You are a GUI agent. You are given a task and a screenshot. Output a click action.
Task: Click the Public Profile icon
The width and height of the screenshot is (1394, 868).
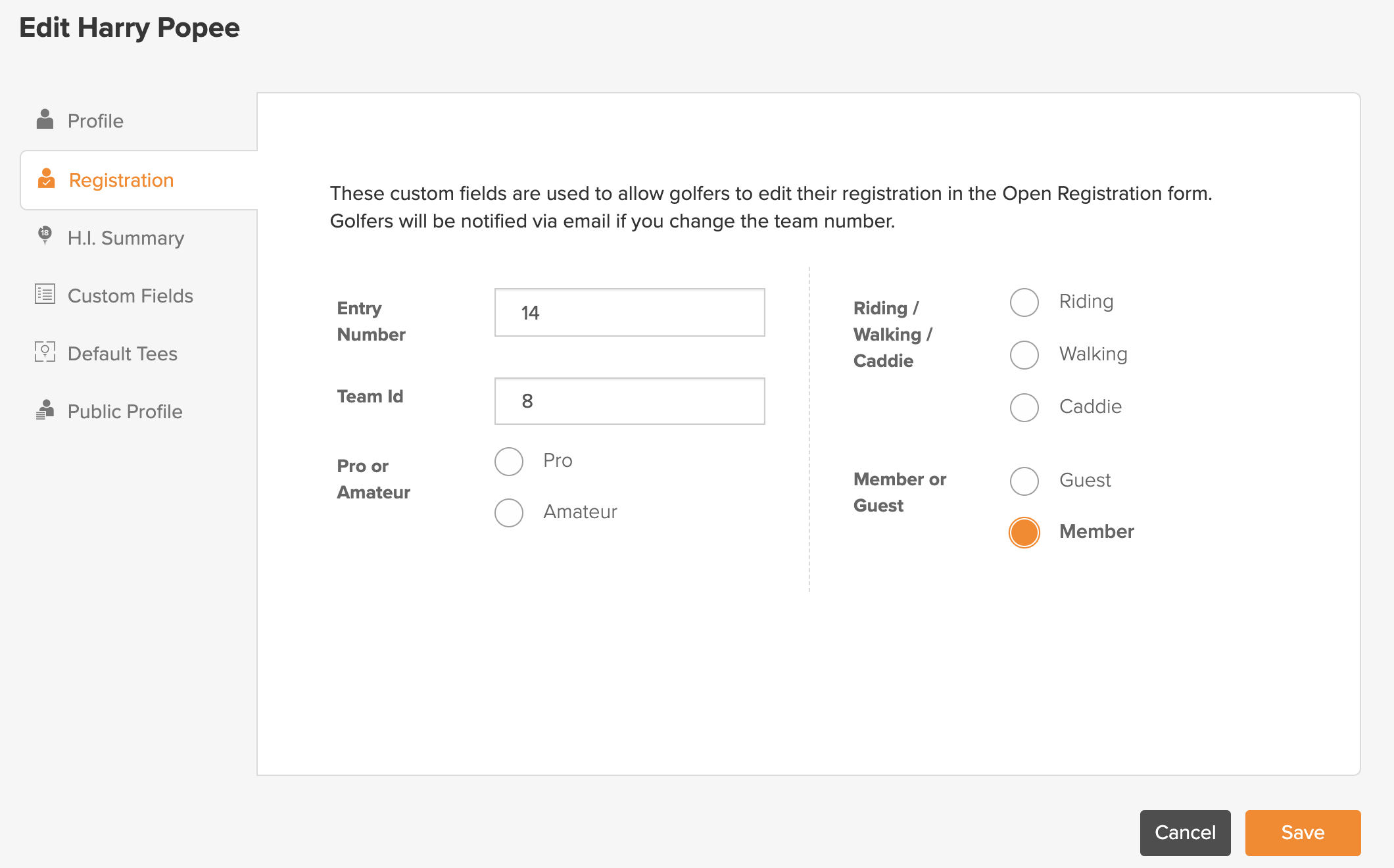coord(45,409)
